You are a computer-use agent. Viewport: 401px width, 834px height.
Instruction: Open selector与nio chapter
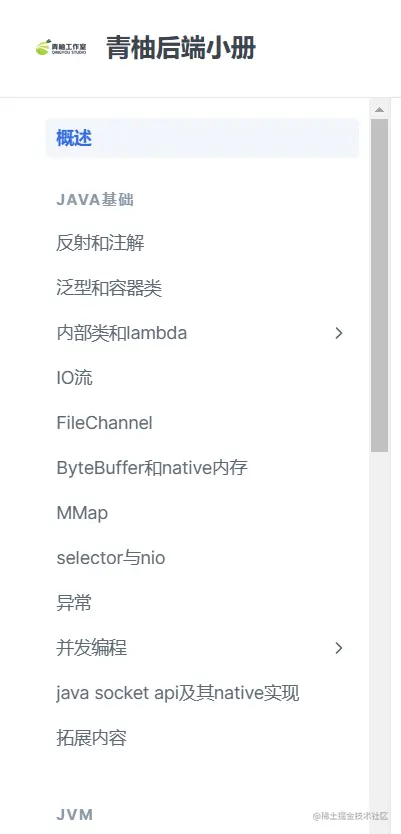click(111, 558)
